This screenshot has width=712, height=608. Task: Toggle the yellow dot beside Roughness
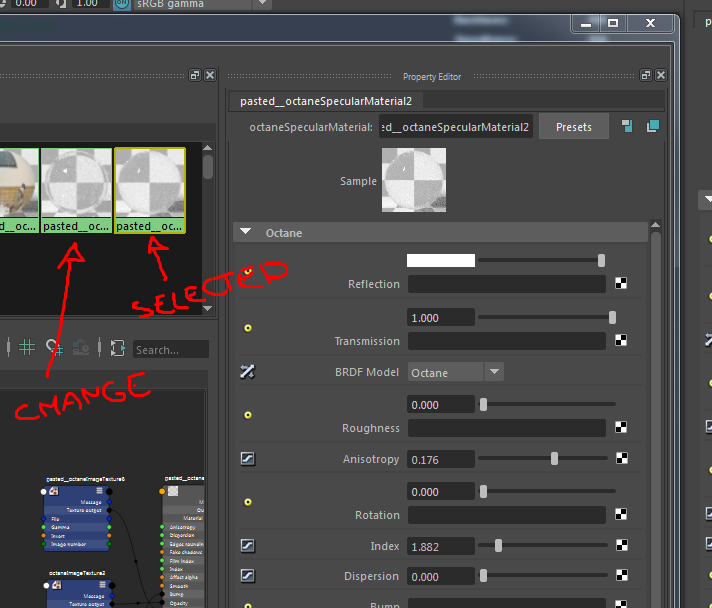(x=248, y=415)
